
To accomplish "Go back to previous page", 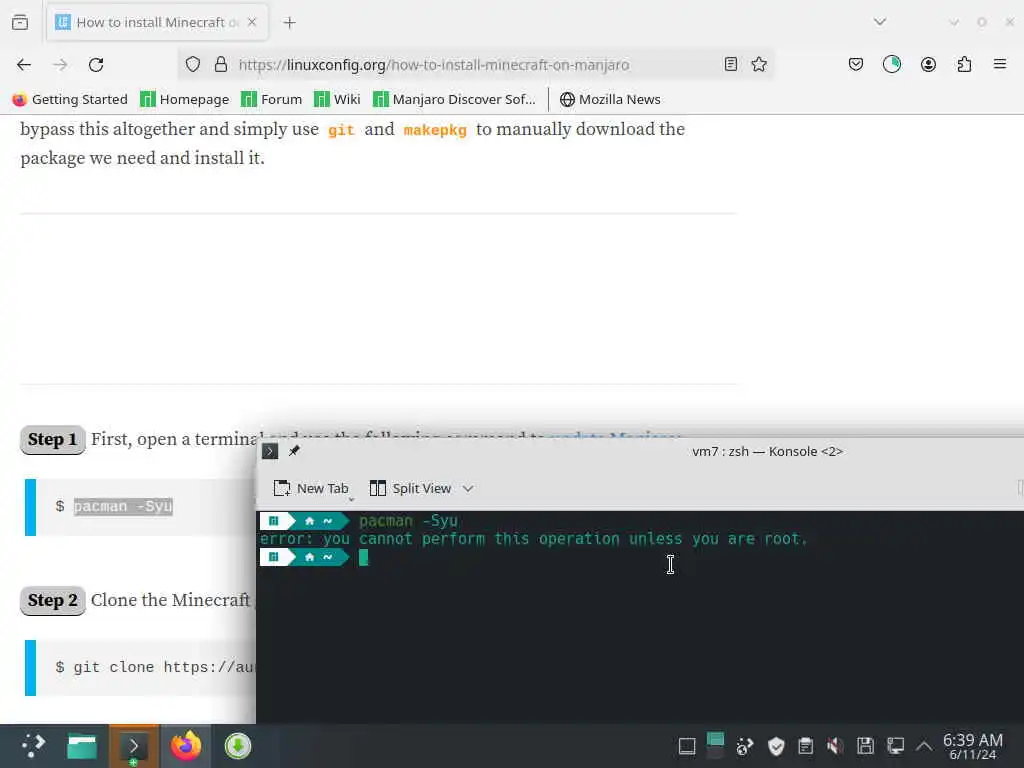I will pyautogui.click(x=24, y=65).
